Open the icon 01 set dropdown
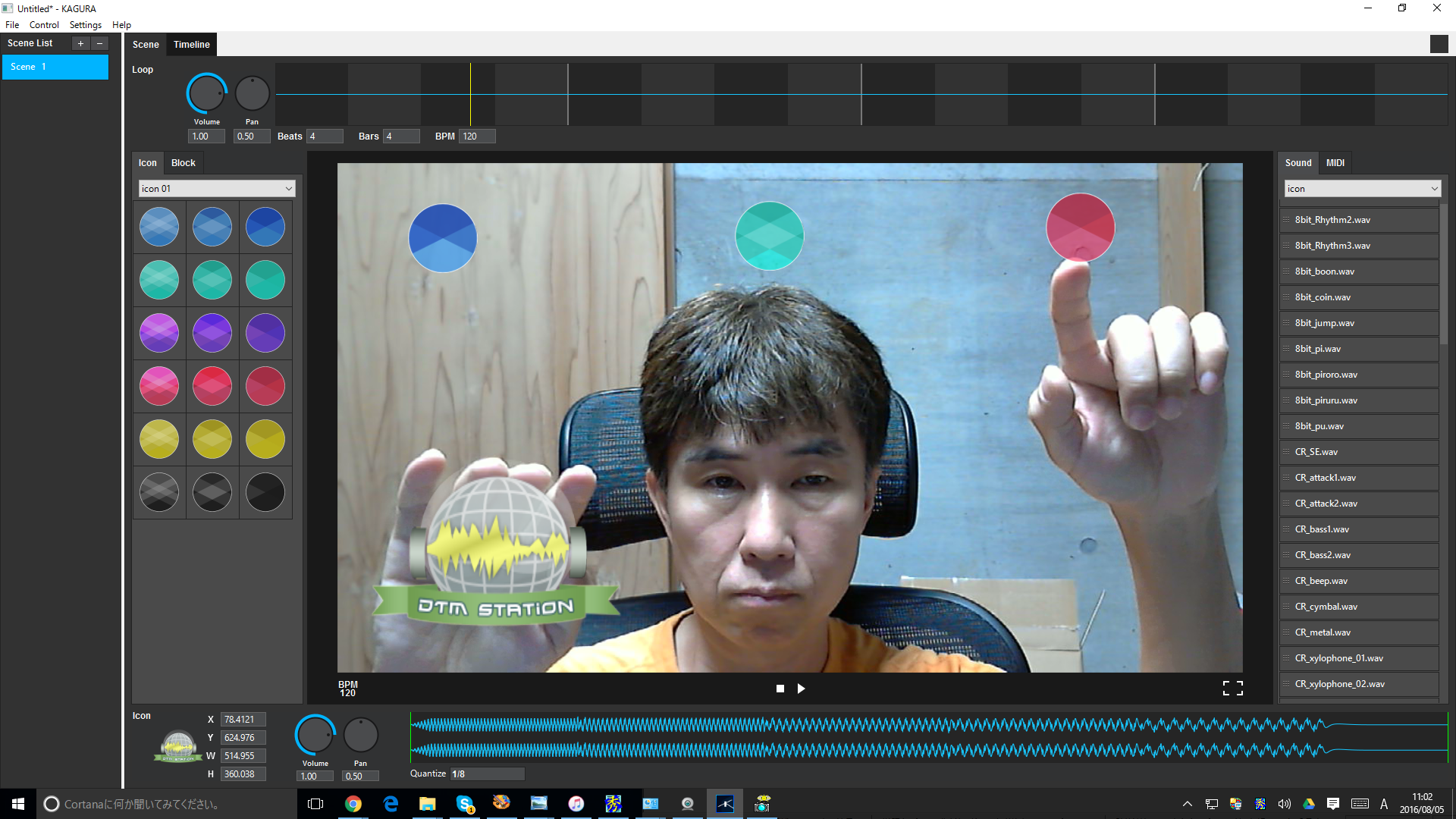Viewport: 1456px width, 819px height. pyautogui.click(x=217, y=189)
